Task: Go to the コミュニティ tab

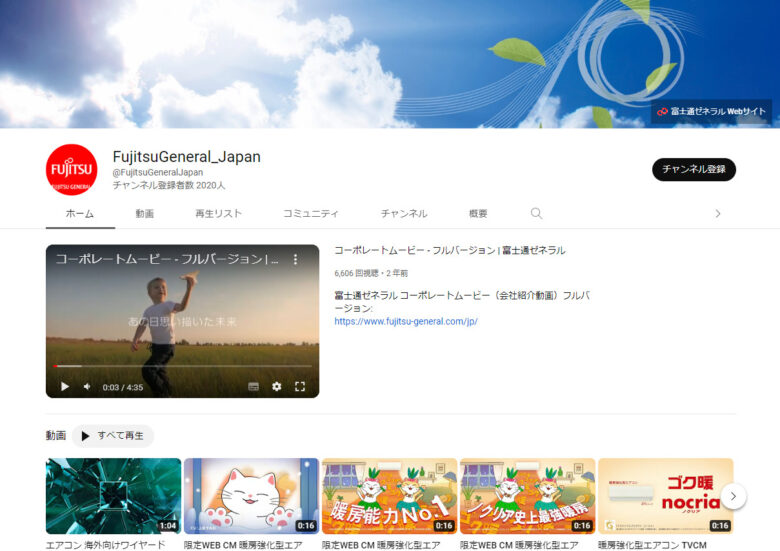Action: coord(311,214)
